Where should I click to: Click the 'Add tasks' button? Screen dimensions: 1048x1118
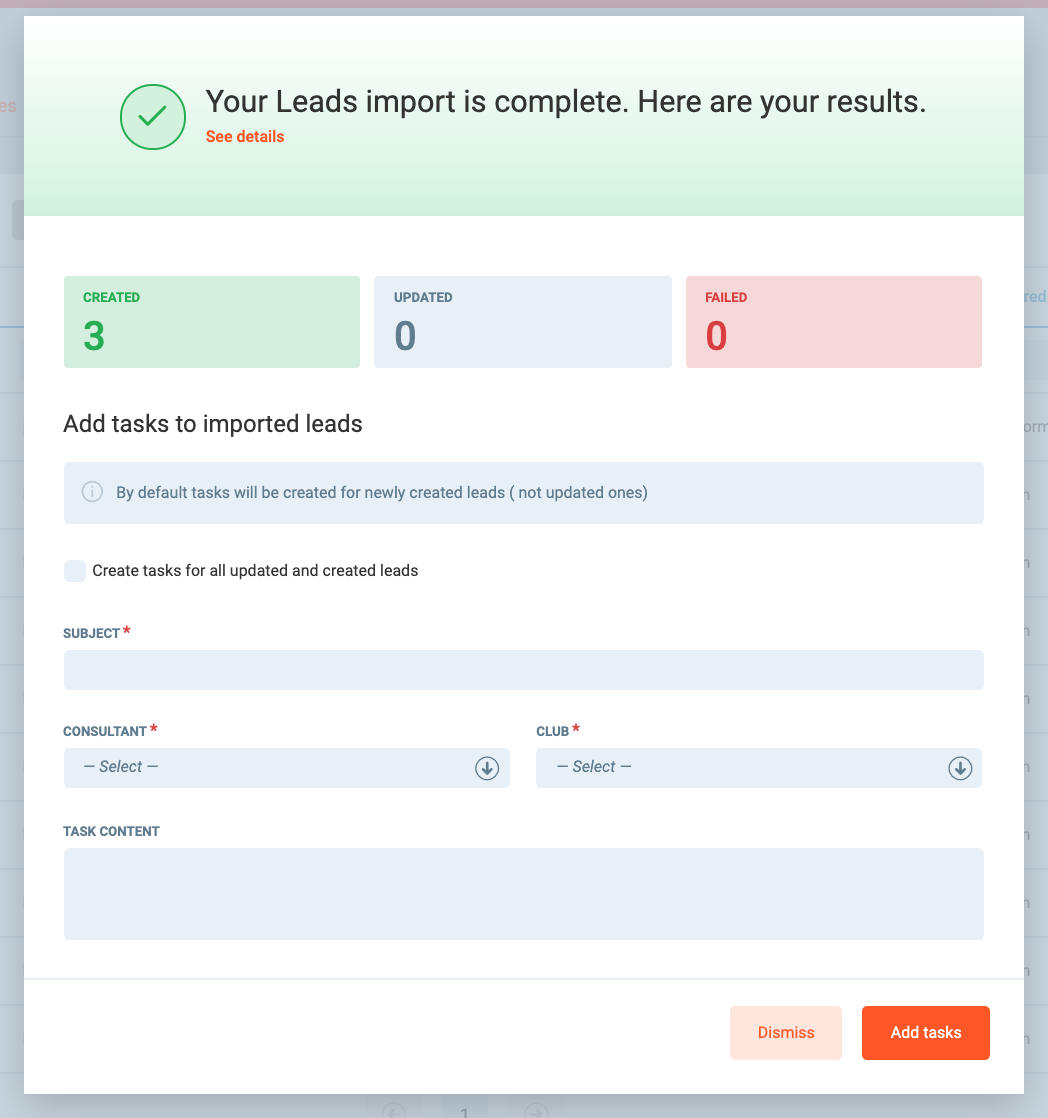pyautogui.click(x=925, y=1032)
